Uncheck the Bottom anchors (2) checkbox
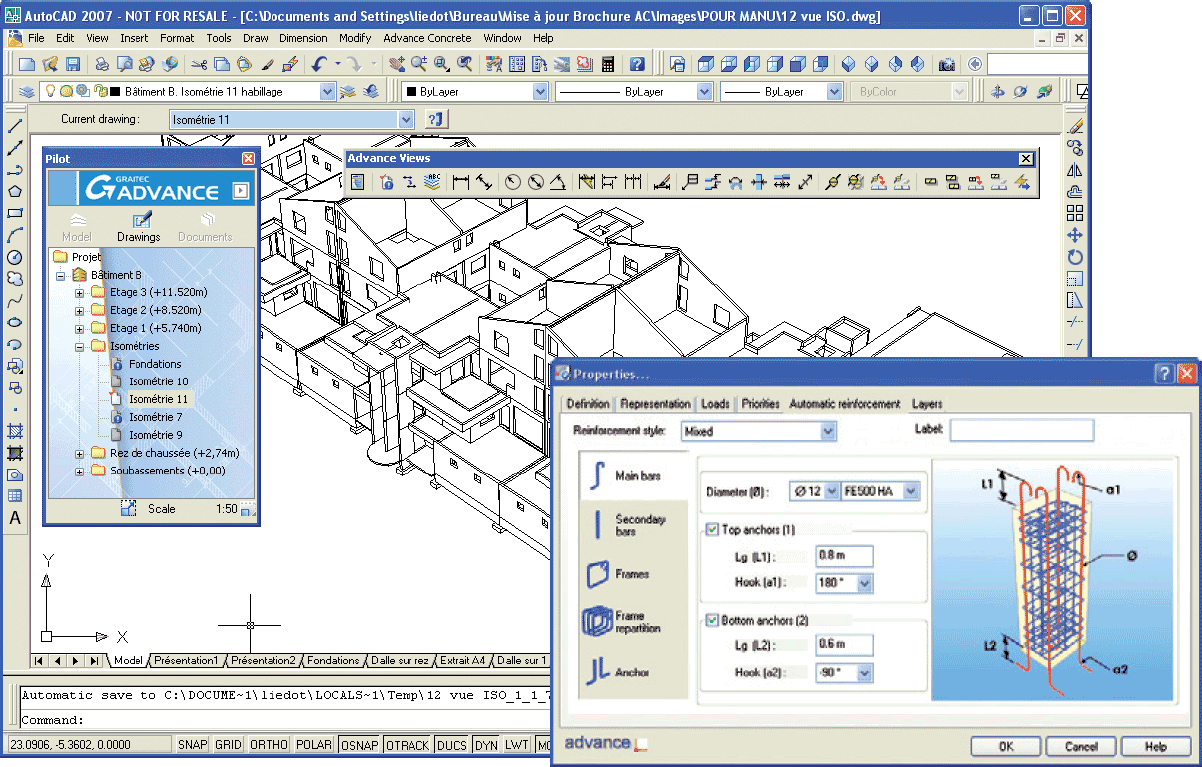 coord(712,620)
